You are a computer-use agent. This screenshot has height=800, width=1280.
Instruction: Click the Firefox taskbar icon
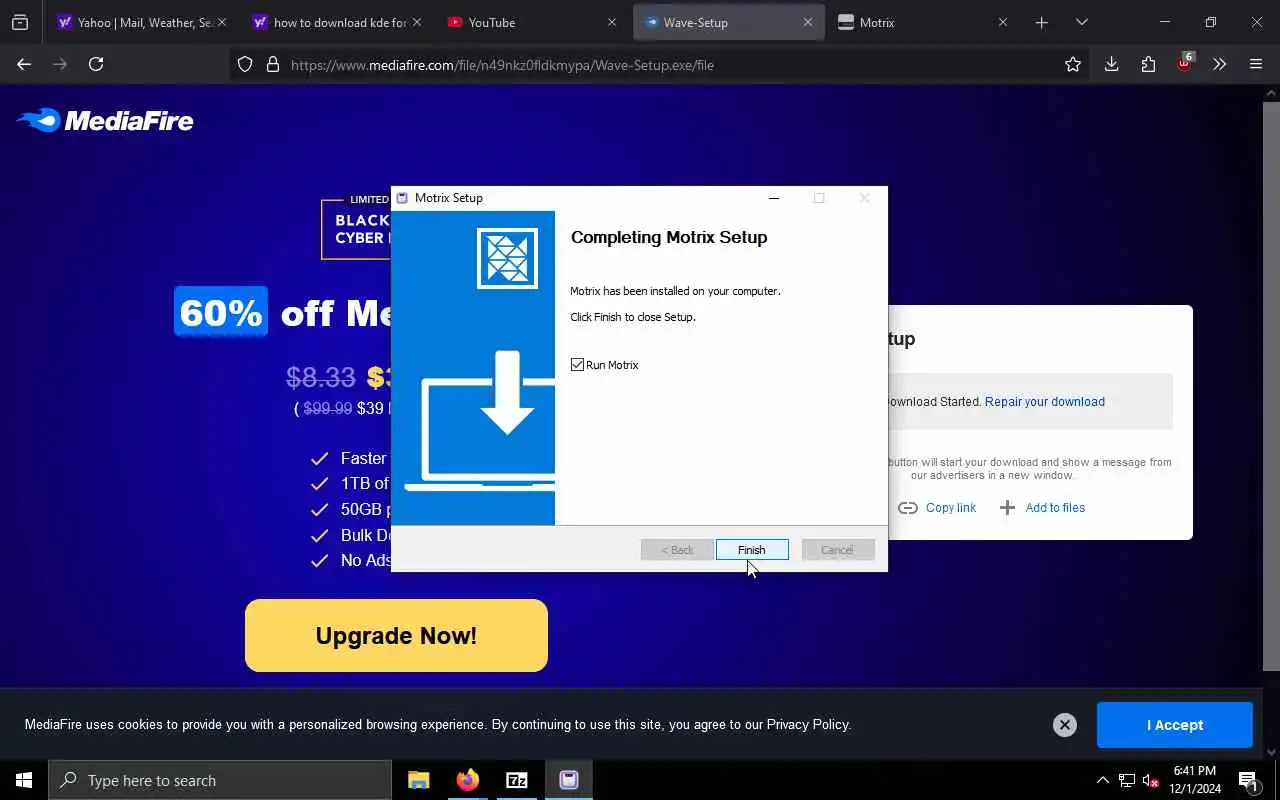pos(468,780)
